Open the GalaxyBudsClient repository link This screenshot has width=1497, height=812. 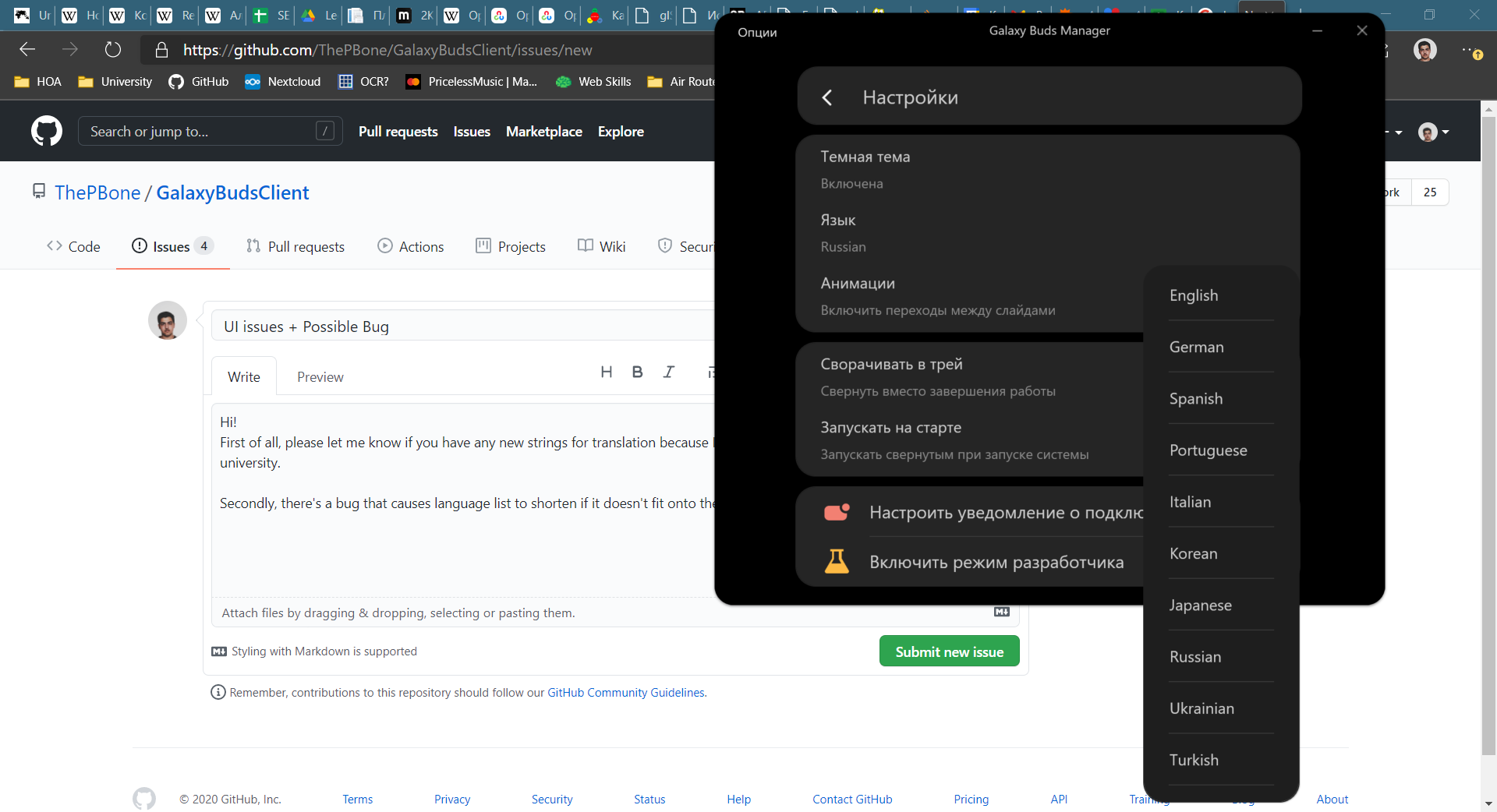[x=232, y=192]
